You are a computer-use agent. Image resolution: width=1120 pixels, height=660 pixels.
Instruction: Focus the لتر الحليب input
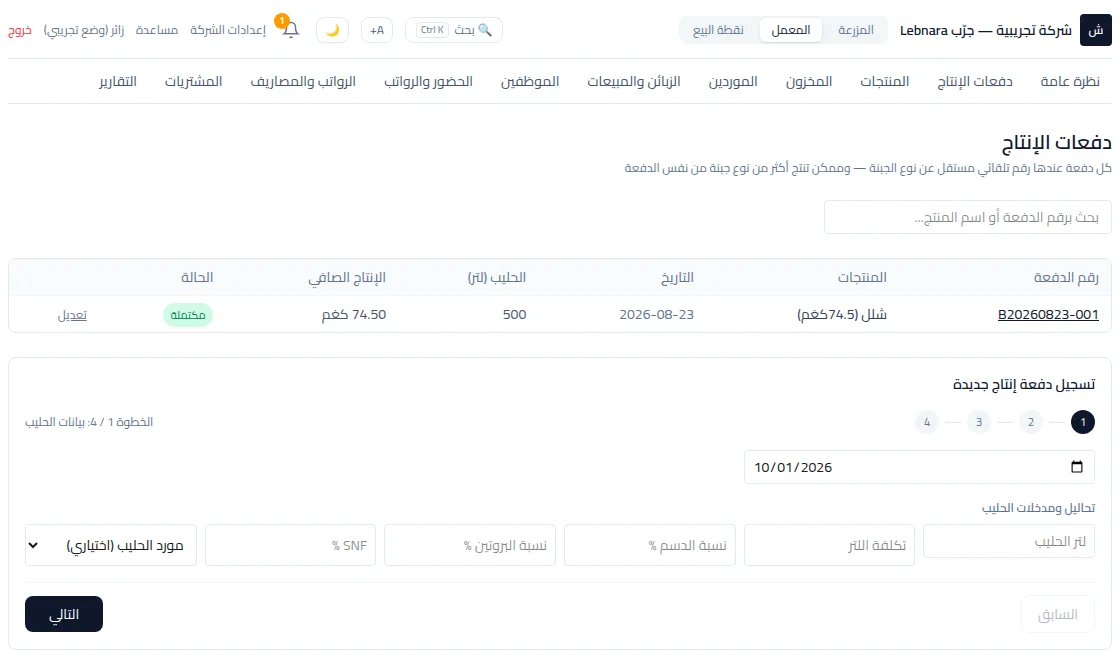[1009, 541]
